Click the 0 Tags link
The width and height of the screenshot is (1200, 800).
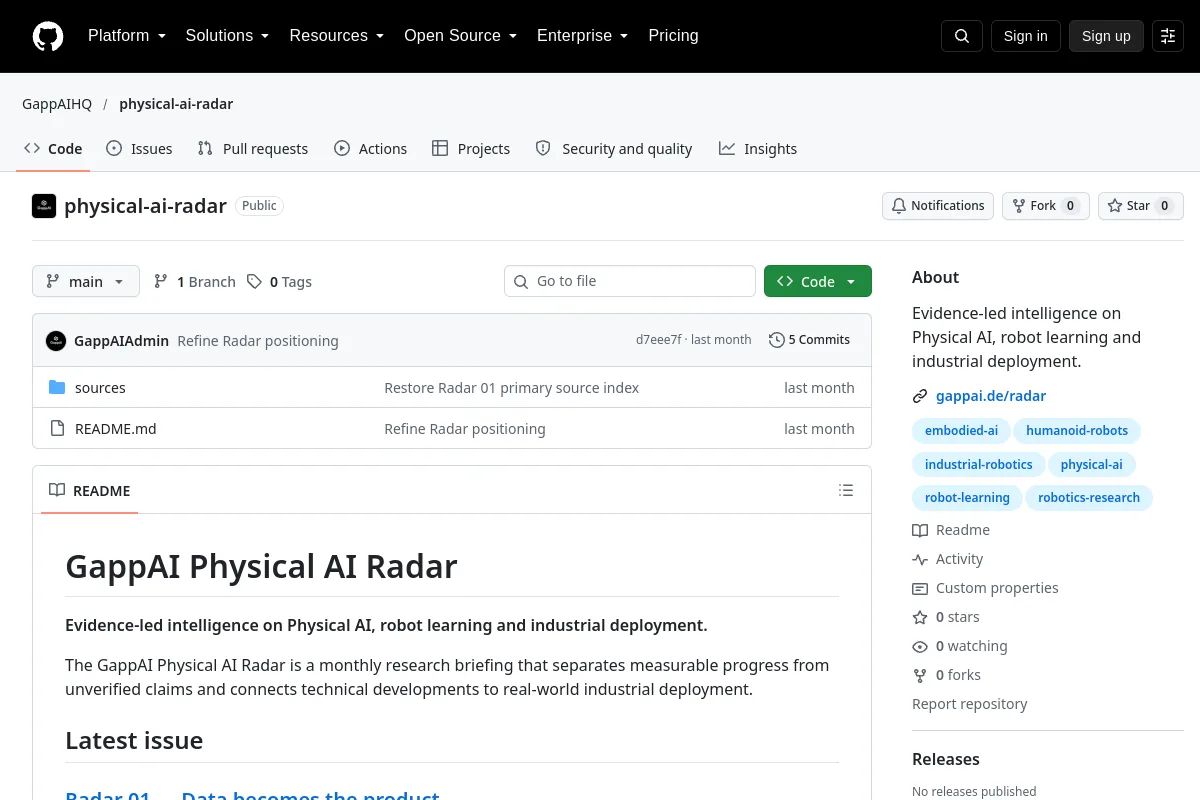pos(279,282)
